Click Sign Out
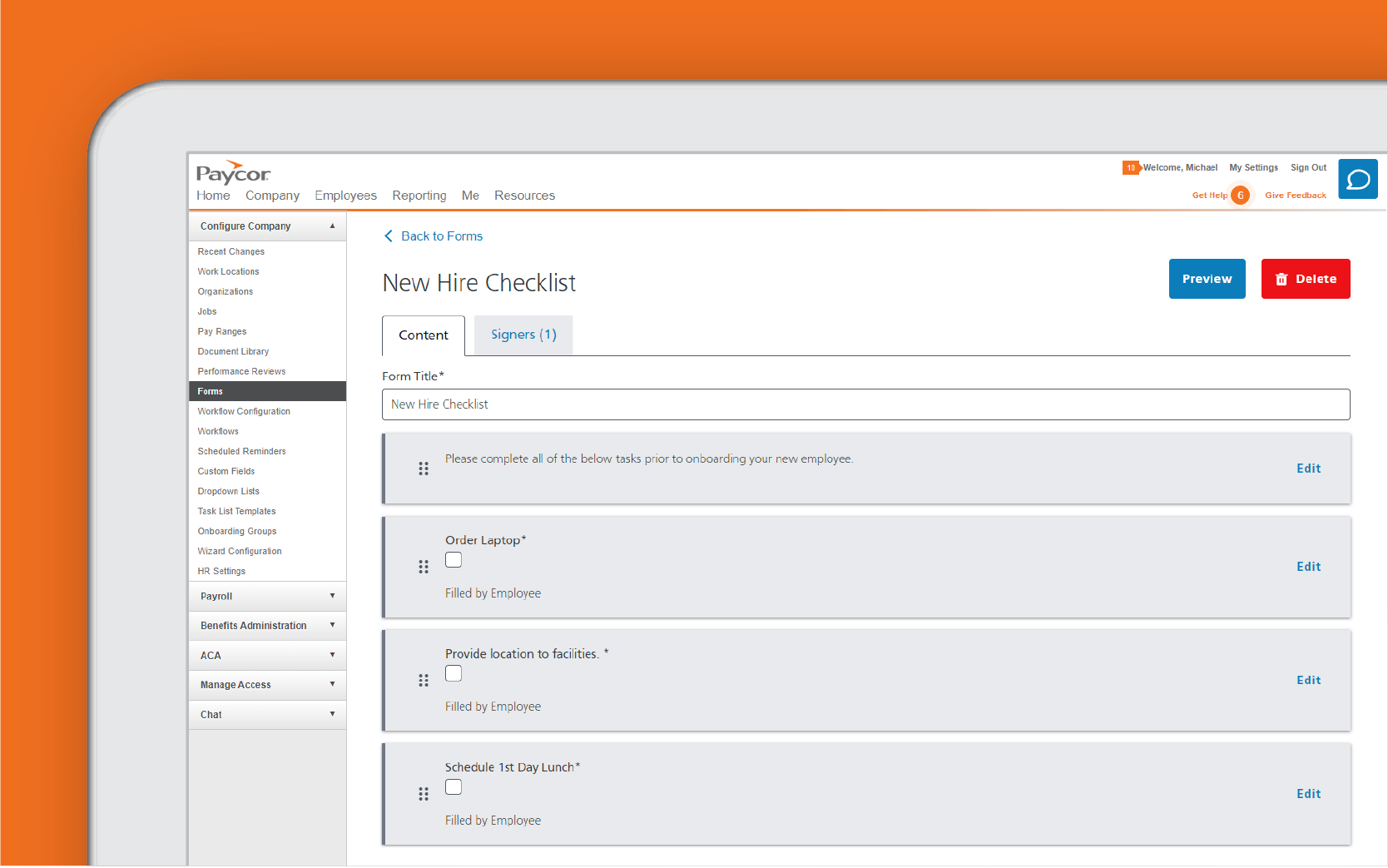This screenshot has height=868, width=1388. click(x=1308, y=168)
